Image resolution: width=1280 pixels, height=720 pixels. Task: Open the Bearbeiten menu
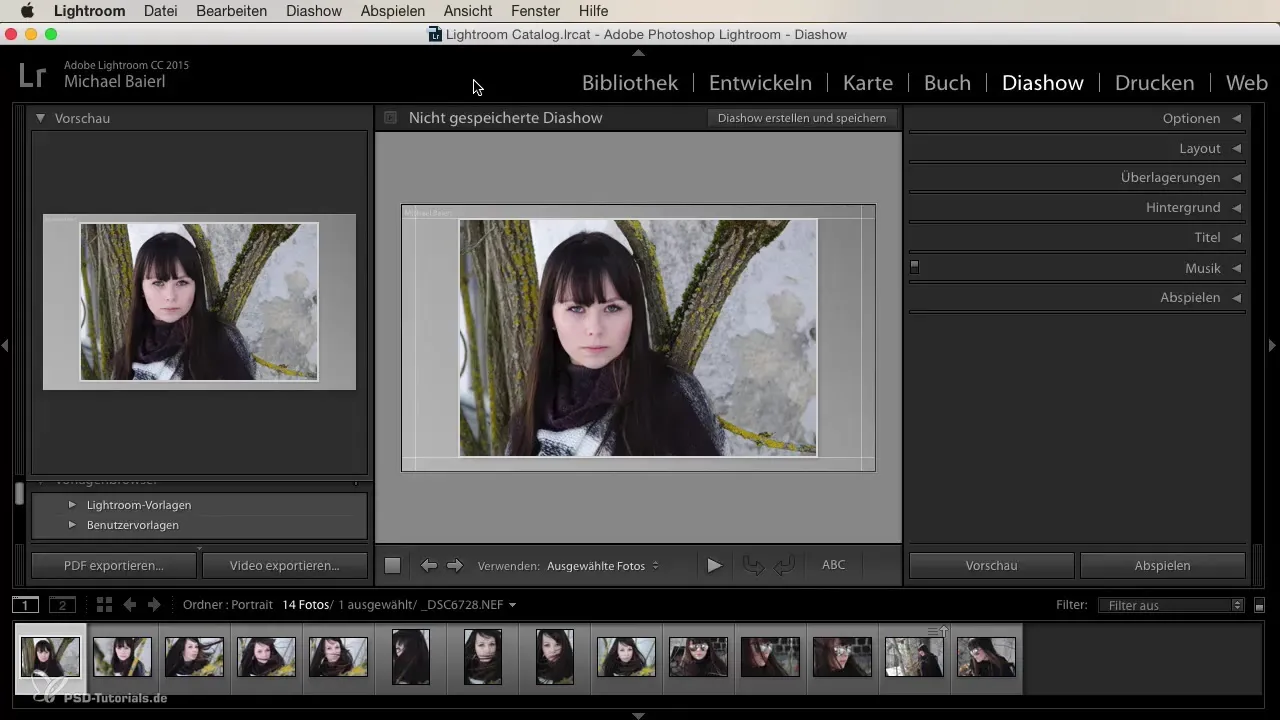[x=232, y=11]
